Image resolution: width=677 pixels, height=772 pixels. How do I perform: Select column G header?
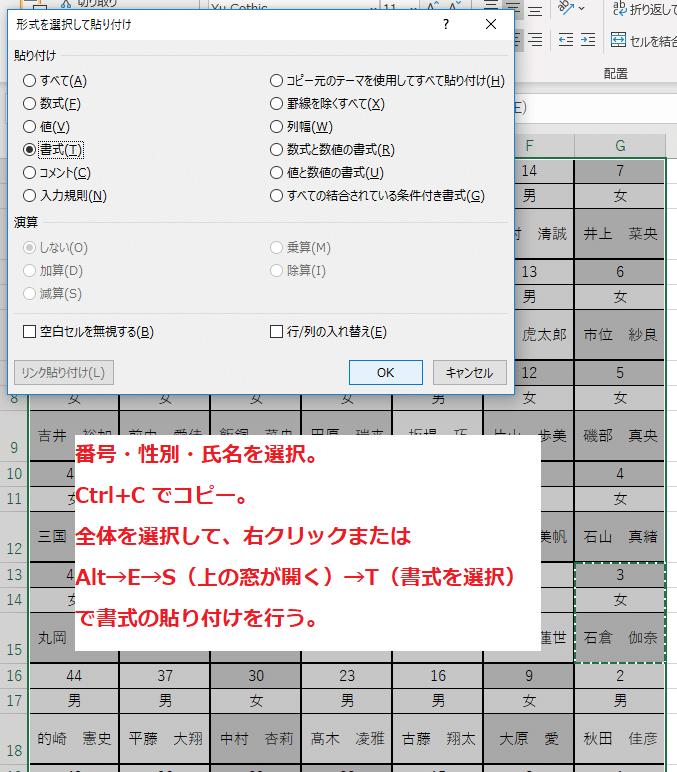tap(620, 146)
